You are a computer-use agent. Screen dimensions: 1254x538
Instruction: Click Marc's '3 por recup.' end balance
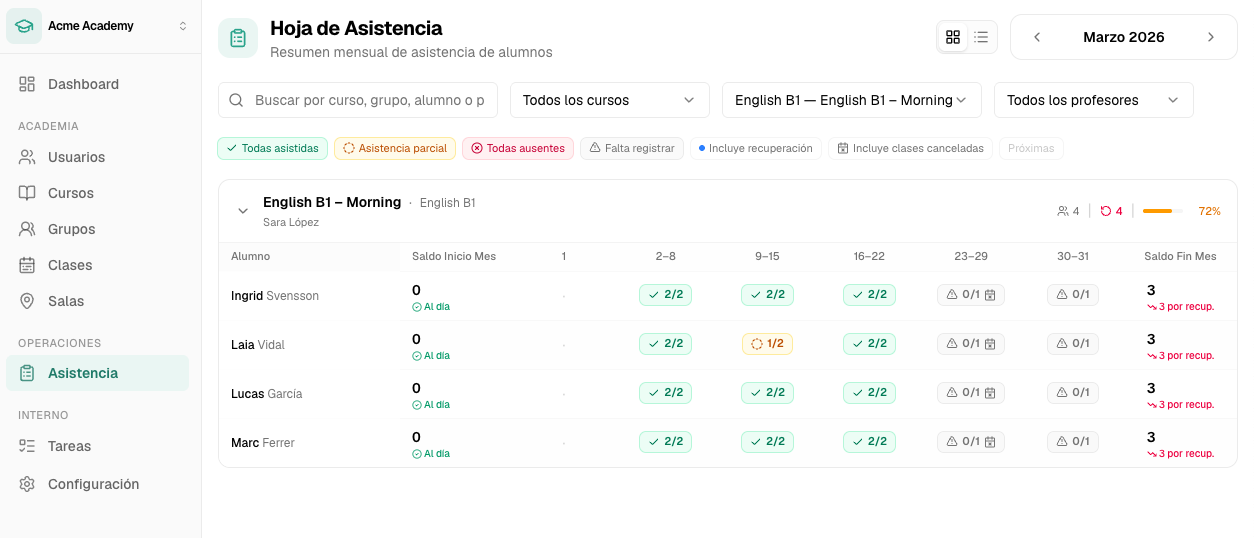tap(1180, 454)
